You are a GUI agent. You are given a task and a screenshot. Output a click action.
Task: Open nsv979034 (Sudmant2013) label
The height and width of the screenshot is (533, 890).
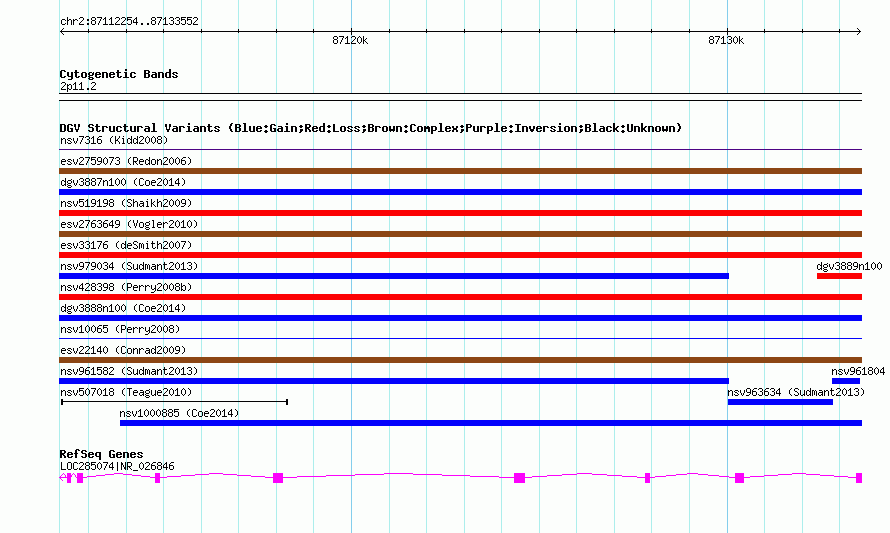[129, 266]
